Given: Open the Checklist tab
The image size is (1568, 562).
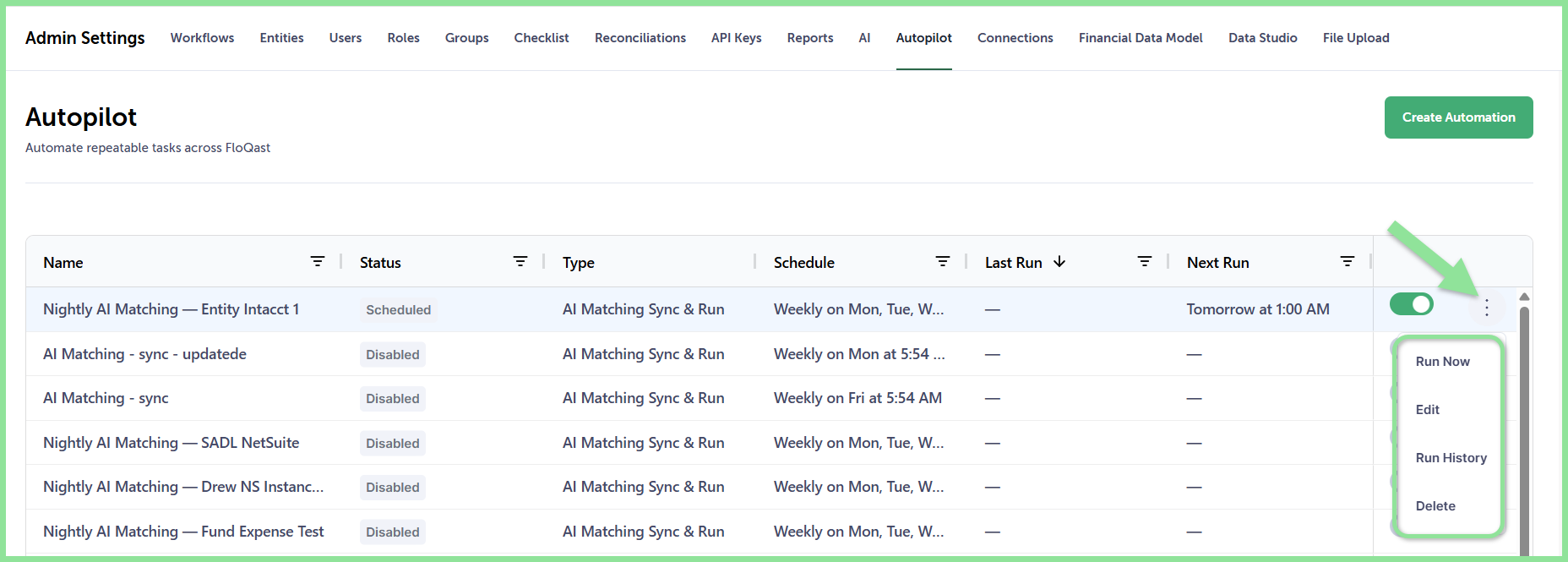Looking at the screenshot, I should [x=542, y=38].
